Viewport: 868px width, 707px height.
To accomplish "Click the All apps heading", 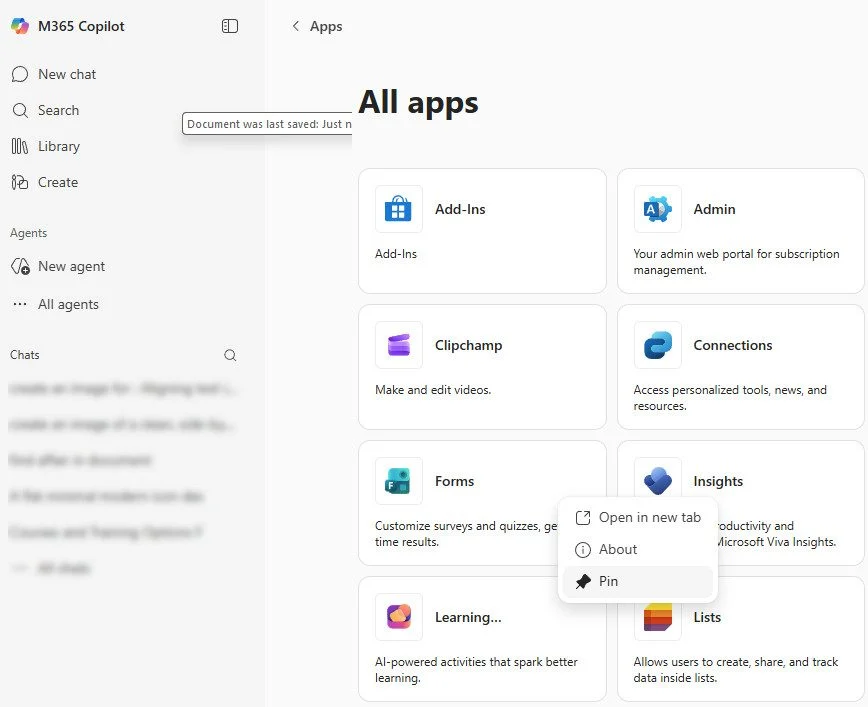I will 418,102.
